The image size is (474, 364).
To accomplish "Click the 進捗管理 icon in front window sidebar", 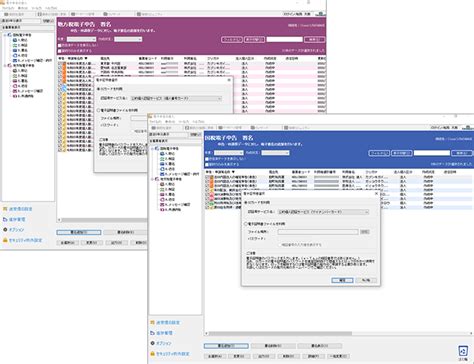I will pos(152,333).
